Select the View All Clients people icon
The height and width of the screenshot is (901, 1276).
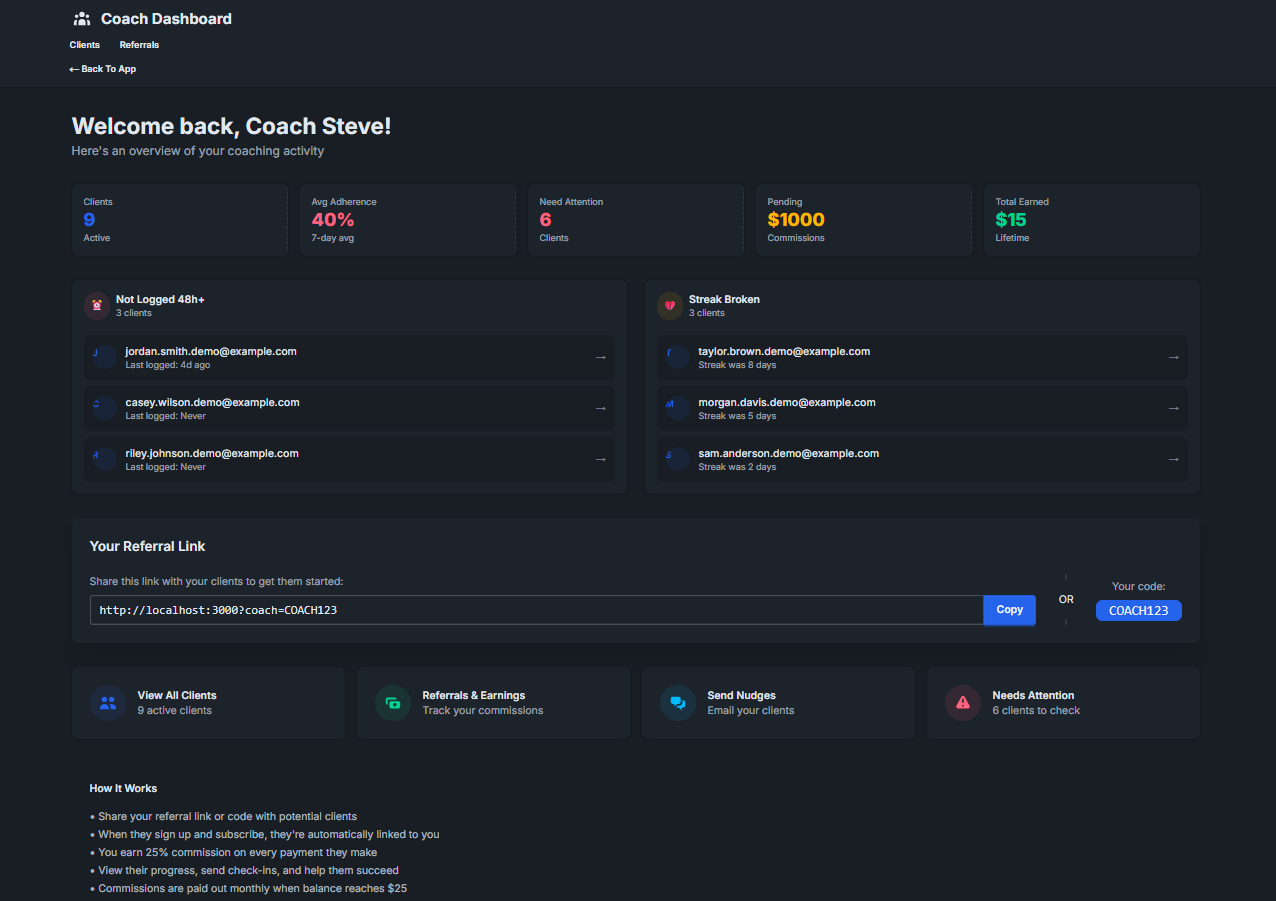108,703
